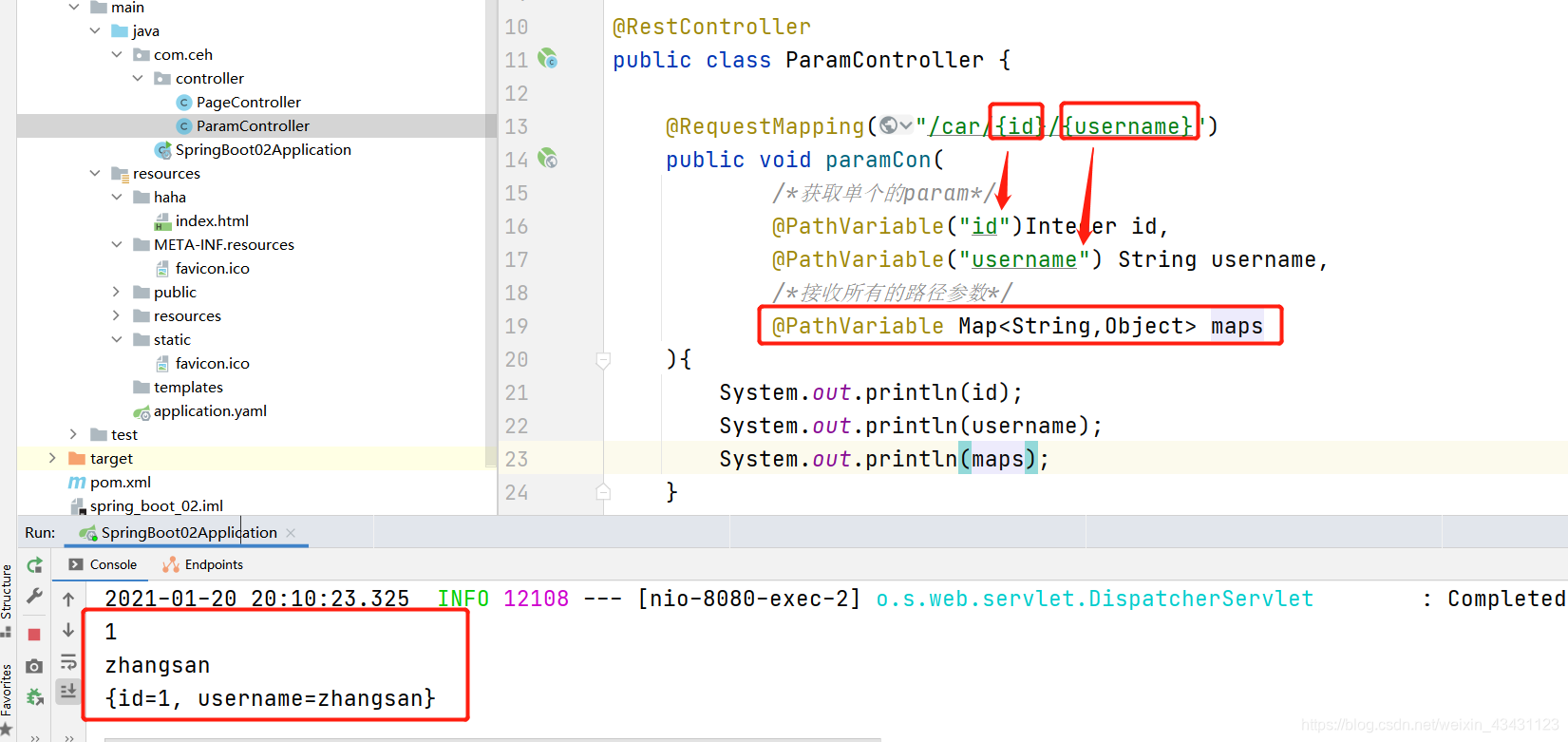Click URL dropdown arrow next to globe icon
This screenshot has height=742, width=1568.
tap(906, 125)
